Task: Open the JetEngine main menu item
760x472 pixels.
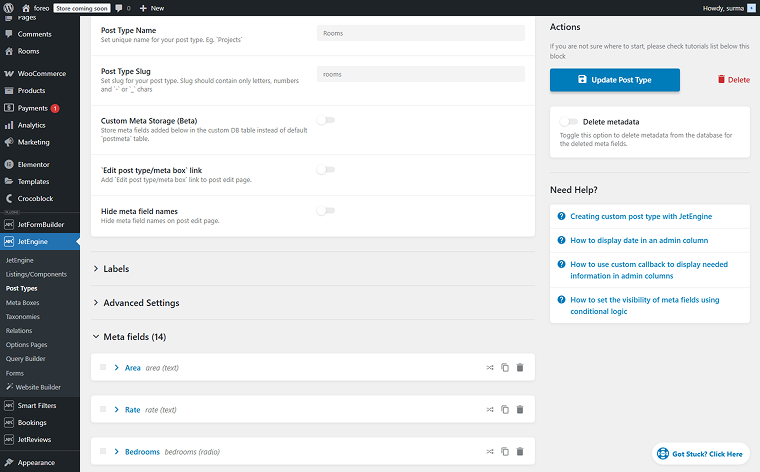Action: [x=40, y=241]
